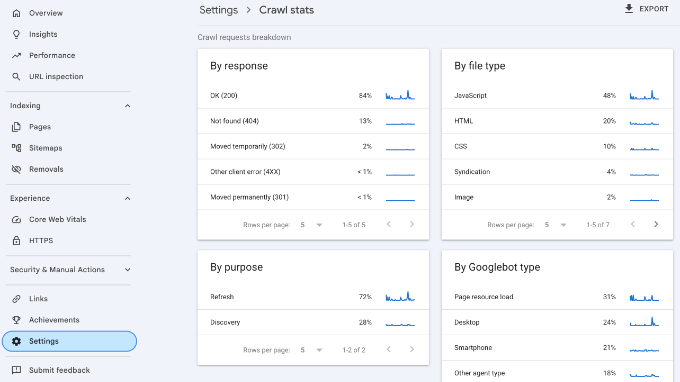Click previous page arrow in By purpose

point(389,349)
